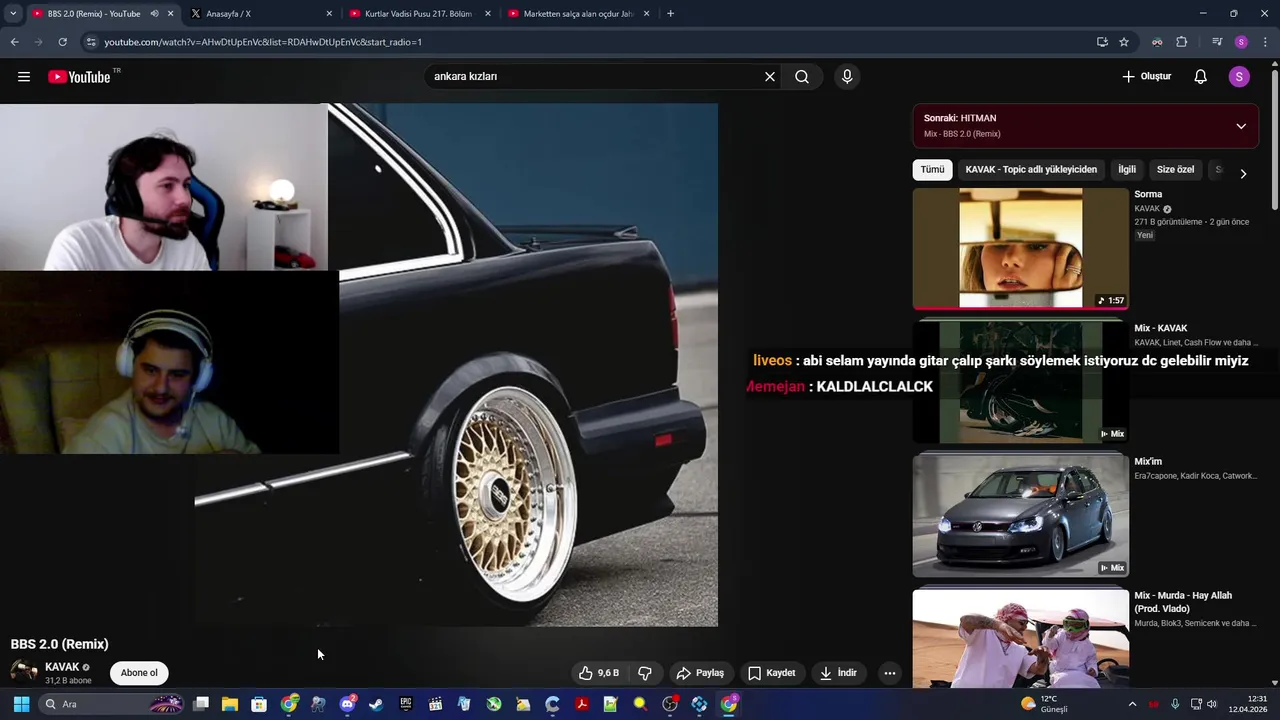Viewport: 1280px width, 720px height.
Task: Open Microsoft Store from the taskbar
Action: pyautogui.click(x=259, y=704)
